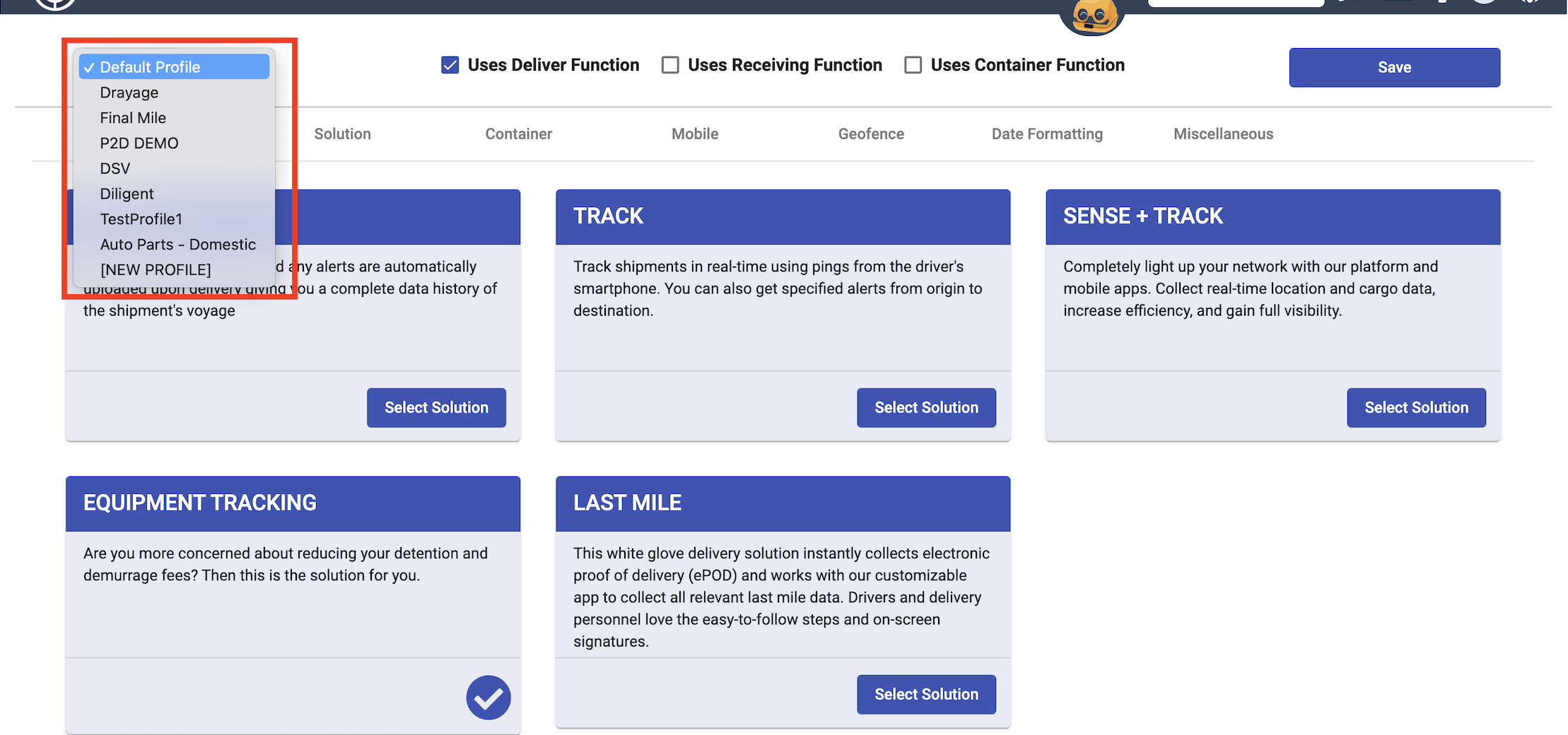Click the Save button
Image resolution: width=1568 pixels, height=735 pixels.
pyautogui.click(x=1394, y=67)
